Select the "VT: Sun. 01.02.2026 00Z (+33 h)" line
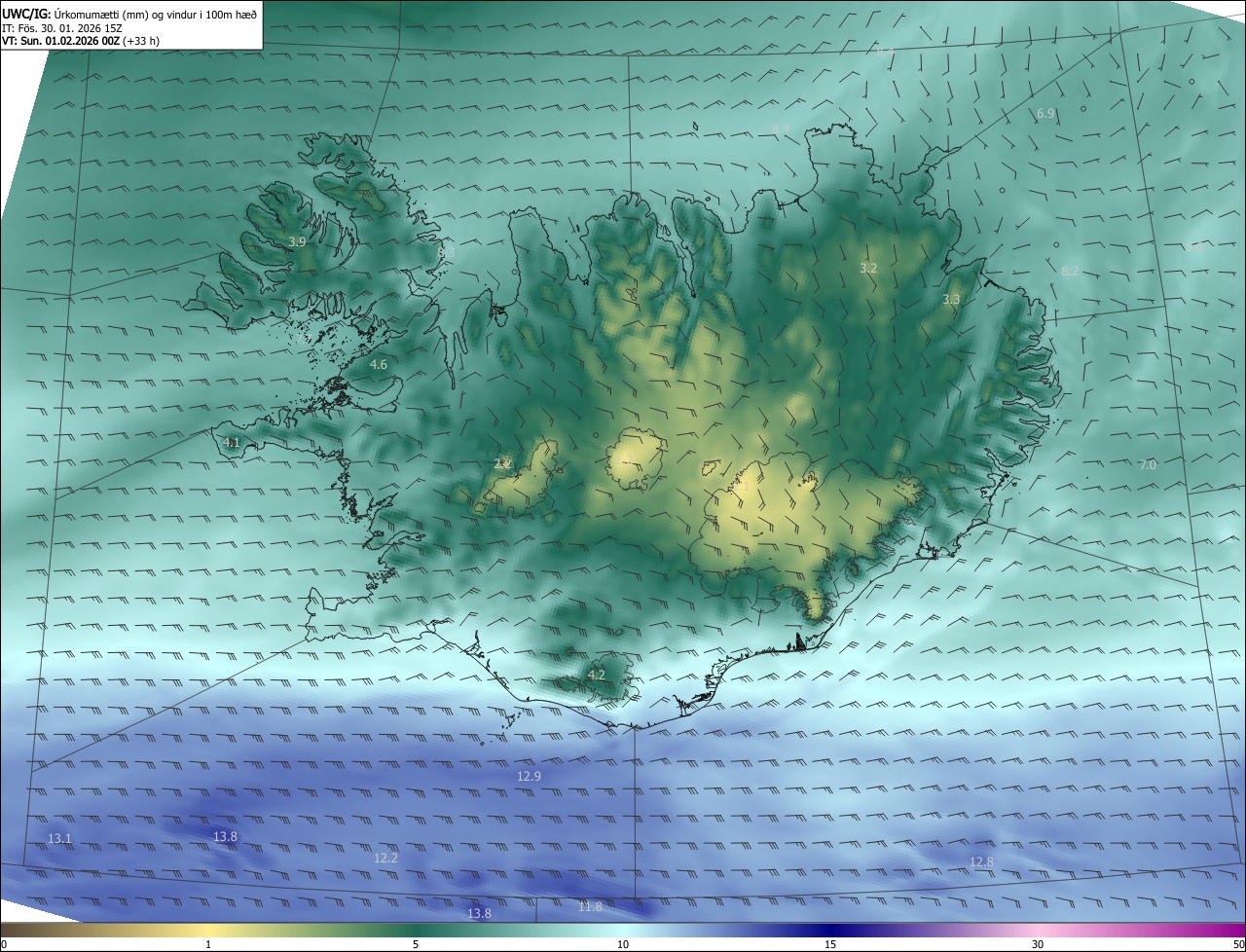This screenshot has height=952, width=1246. pos(81,41)
